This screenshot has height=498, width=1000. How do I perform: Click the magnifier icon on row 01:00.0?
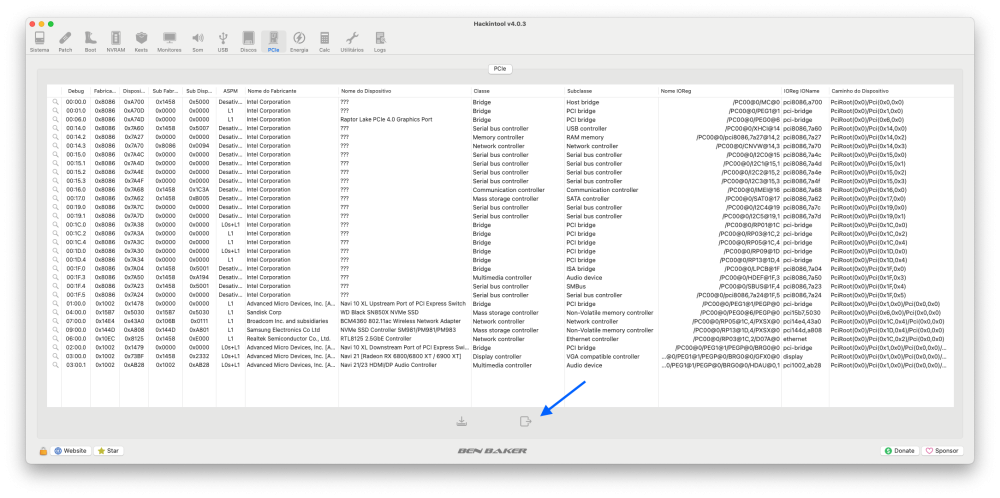tap(55, 304)
